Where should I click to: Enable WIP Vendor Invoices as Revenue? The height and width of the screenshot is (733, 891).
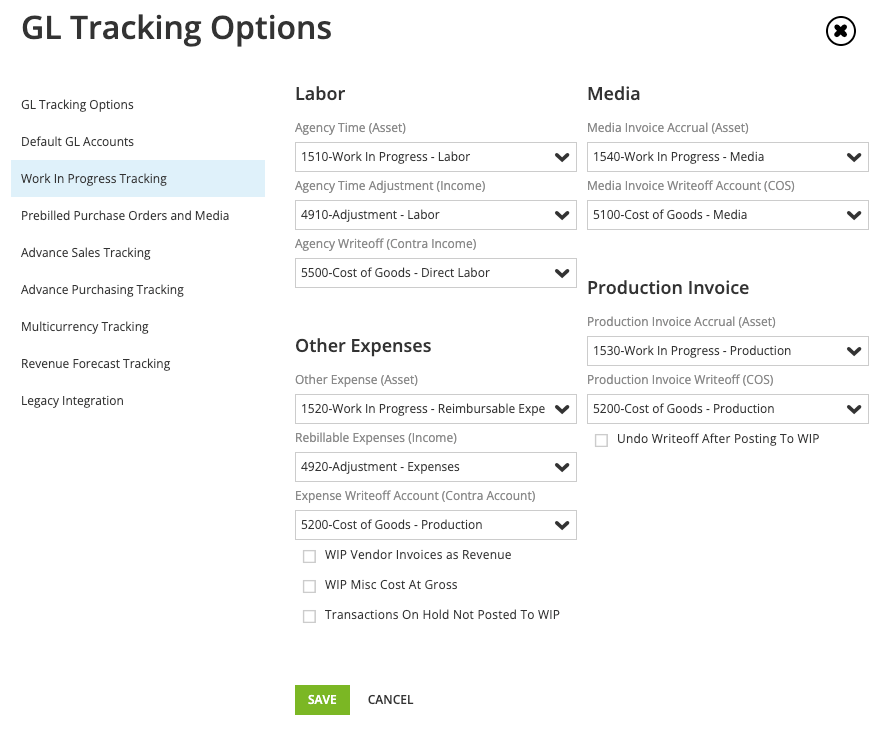309,556
